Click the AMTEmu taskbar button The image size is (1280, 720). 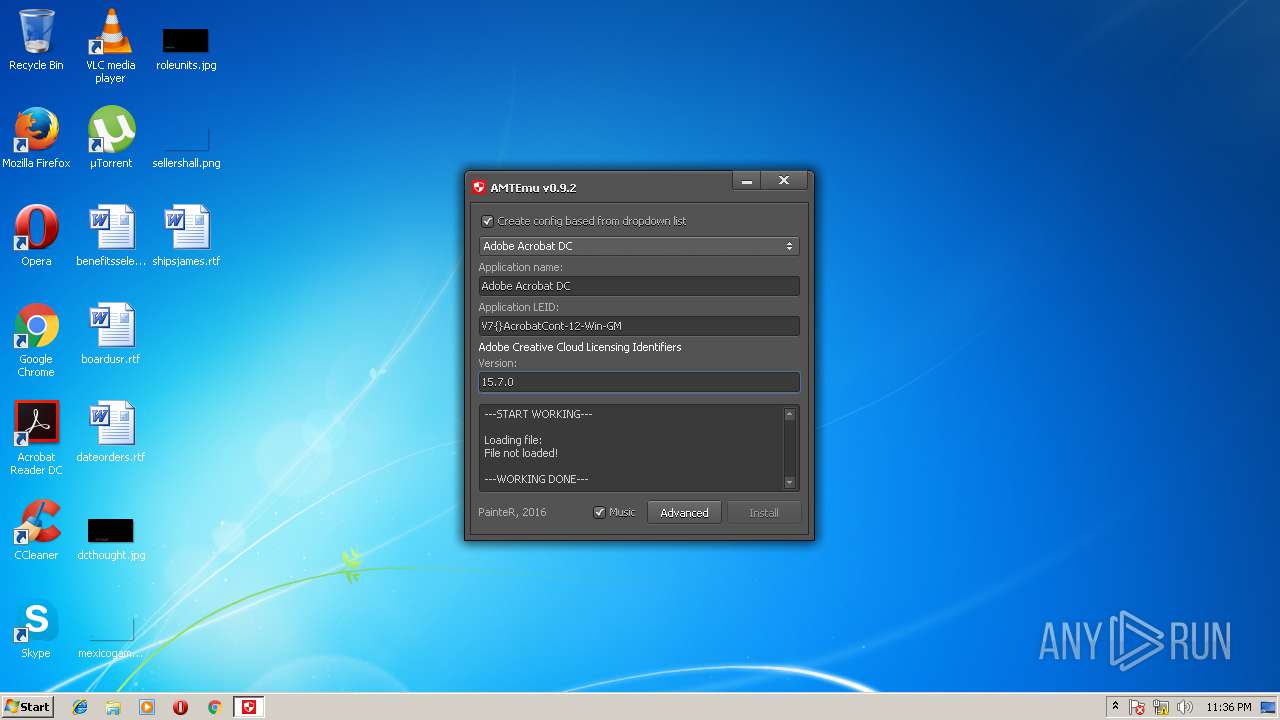click(x=249, y=707)
